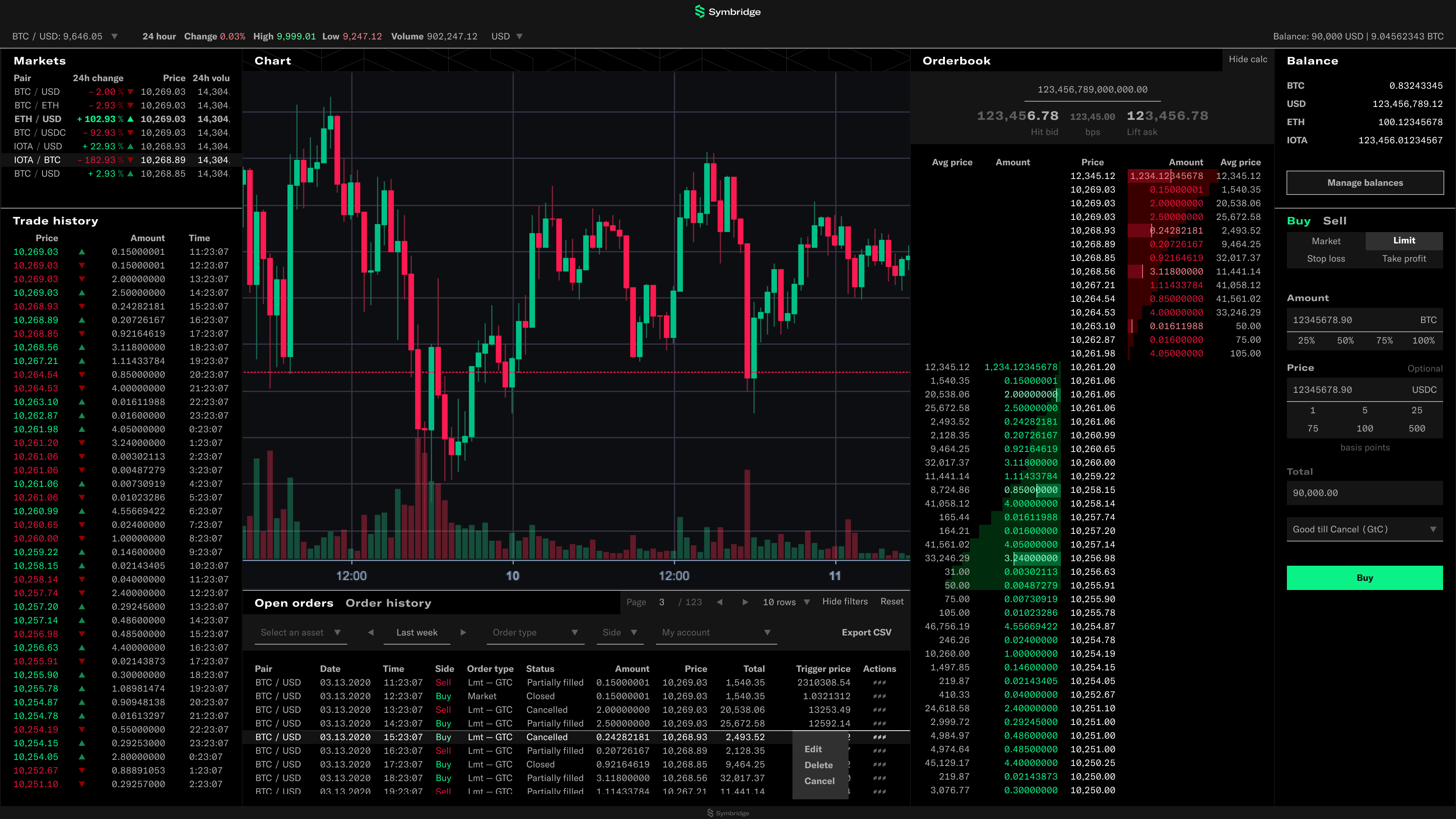Expand the BTC / USD pair dropdown
The image size is (1456, 819).
coord(114,37)
